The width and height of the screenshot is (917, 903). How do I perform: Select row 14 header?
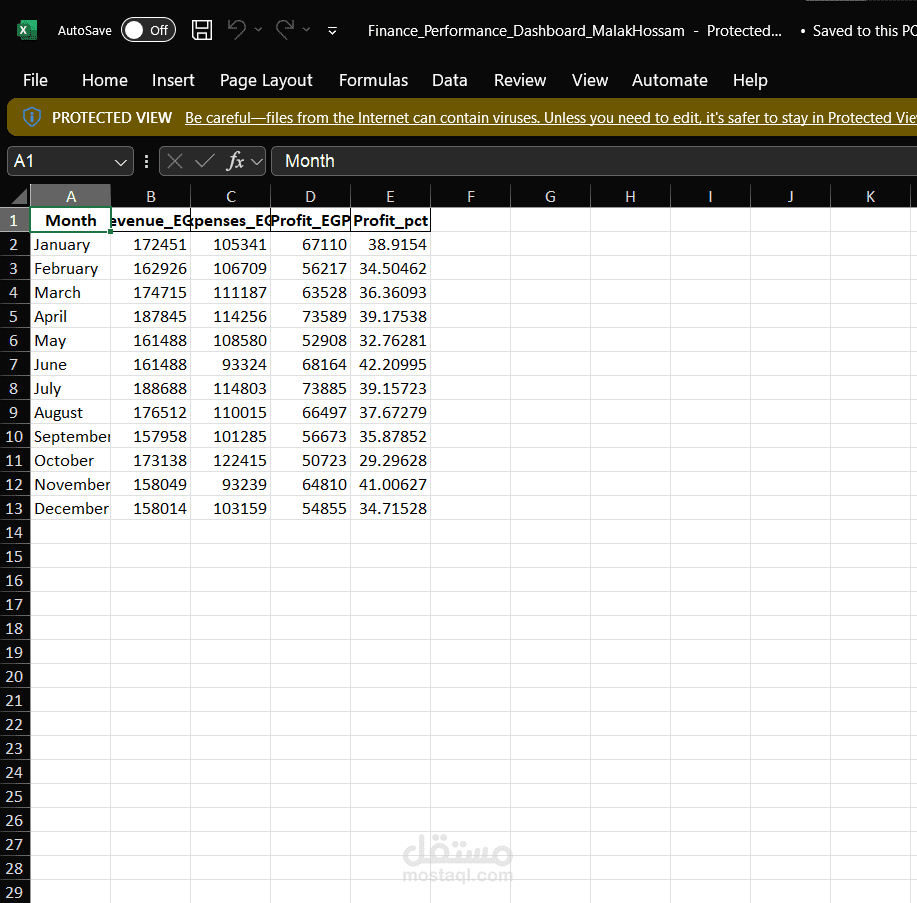15,532
